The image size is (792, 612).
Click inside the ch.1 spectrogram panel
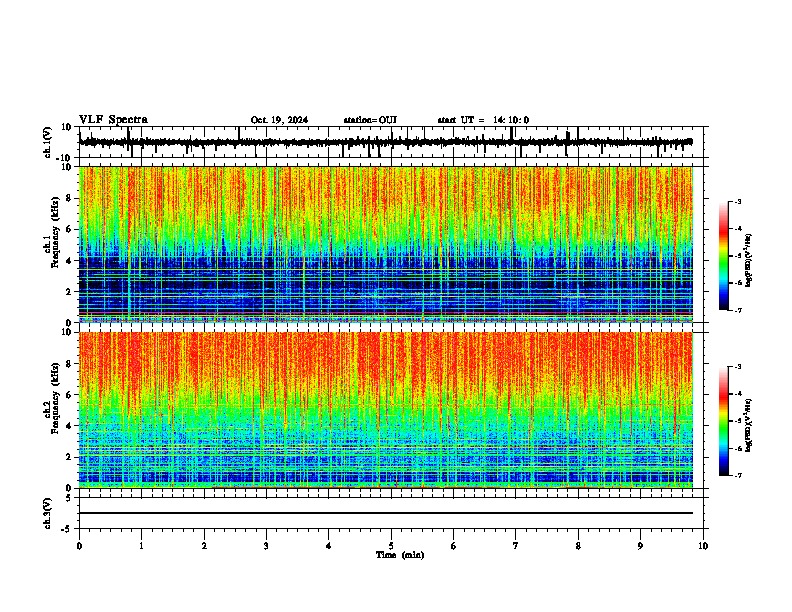tap(386, 244)
